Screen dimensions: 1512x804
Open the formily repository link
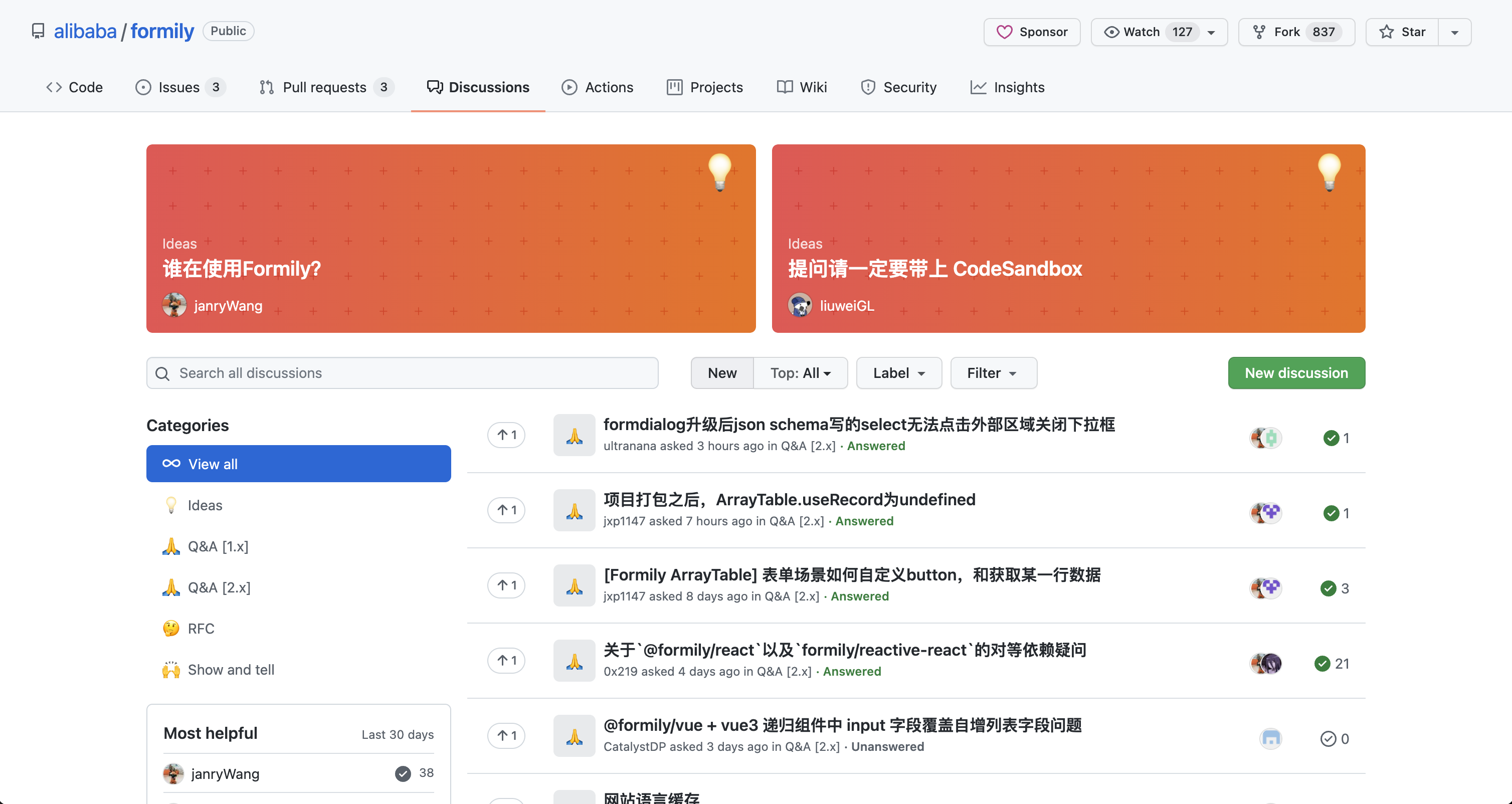pyautogui.click(x=162, y=31)
